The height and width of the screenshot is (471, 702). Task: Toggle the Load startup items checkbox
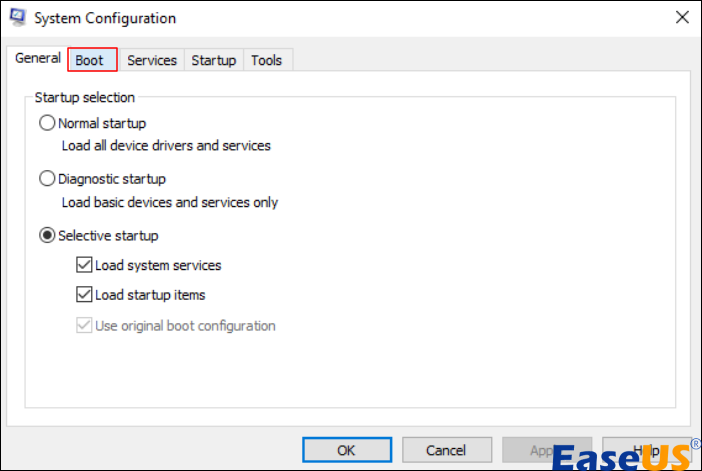(84, 295)
